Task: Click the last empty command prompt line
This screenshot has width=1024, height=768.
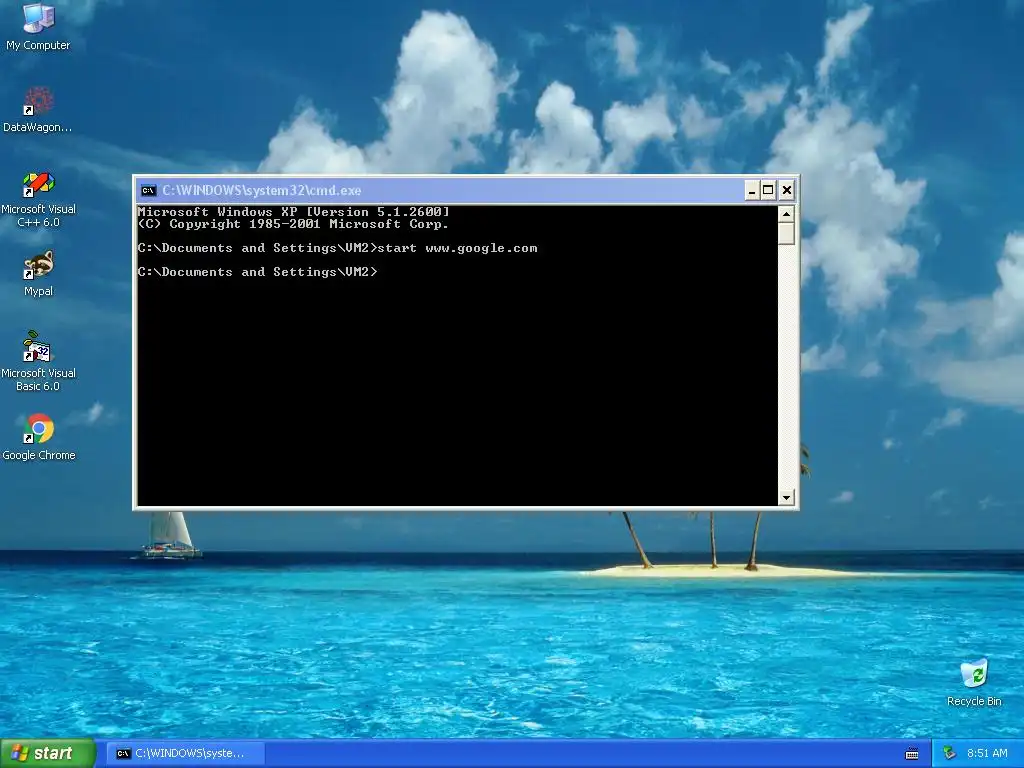Action: pos(257,272)
